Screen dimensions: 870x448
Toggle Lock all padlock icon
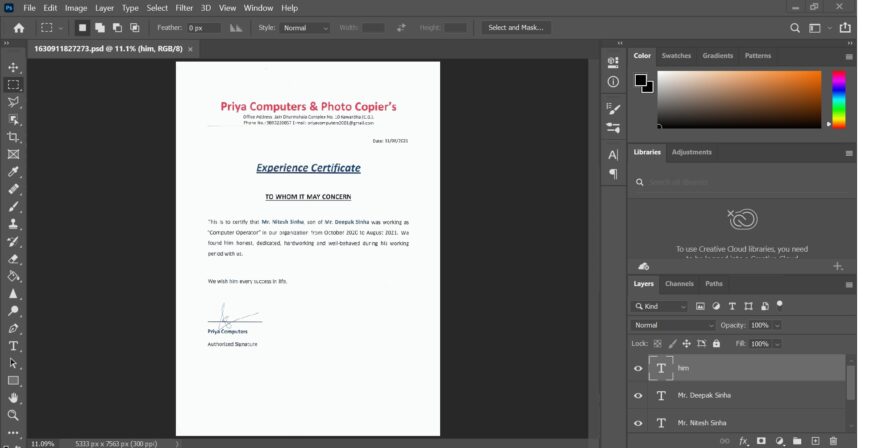click(716, 344)
